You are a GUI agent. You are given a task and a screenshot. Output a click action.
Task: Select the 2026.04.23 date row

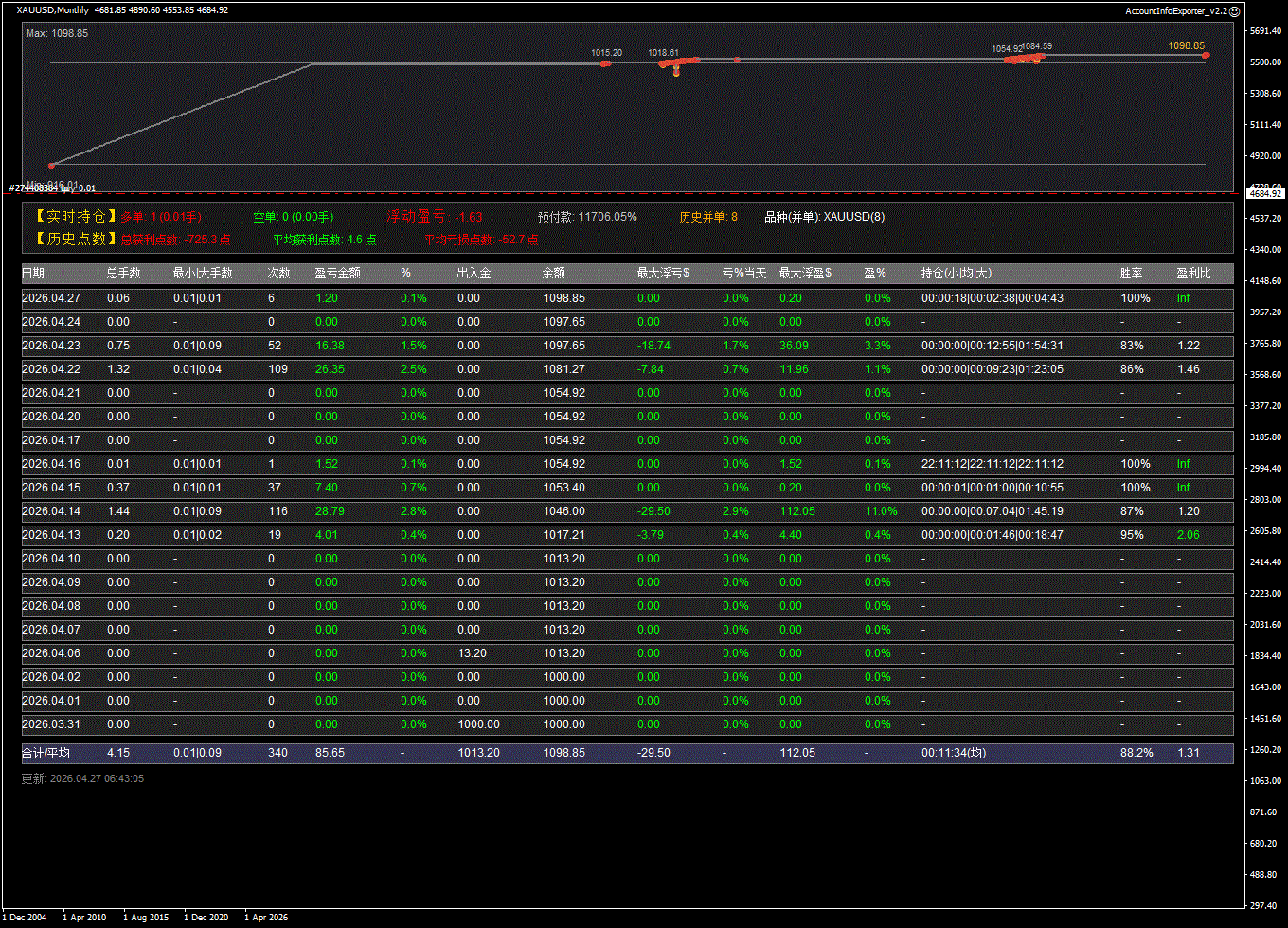(x=46, y=346)
